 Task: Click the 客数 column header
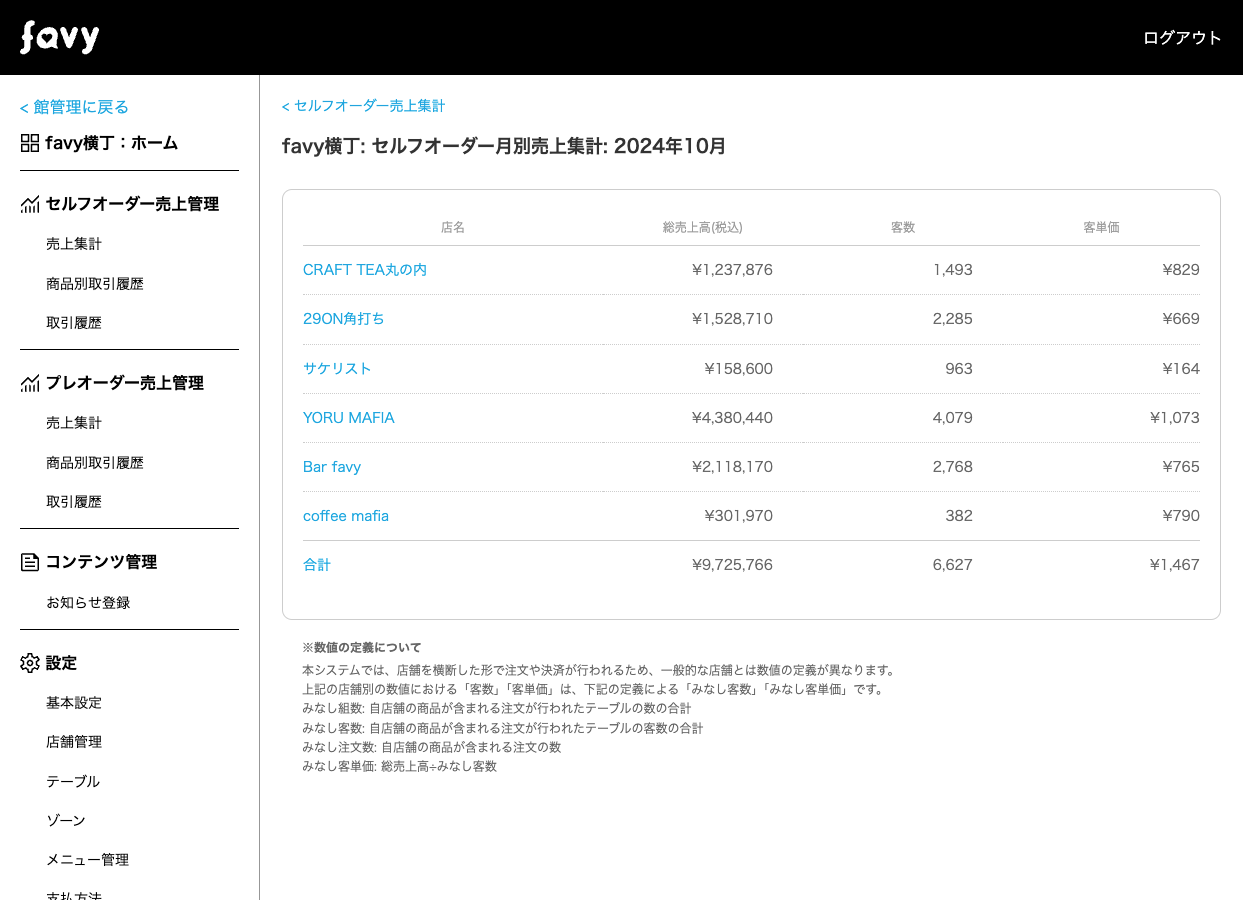(903, 228)
